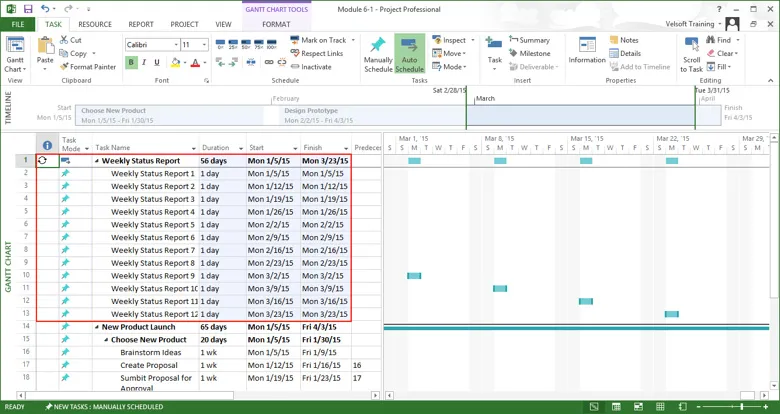Click the Manually Schedule pushpin icon

tap(378, 46)
